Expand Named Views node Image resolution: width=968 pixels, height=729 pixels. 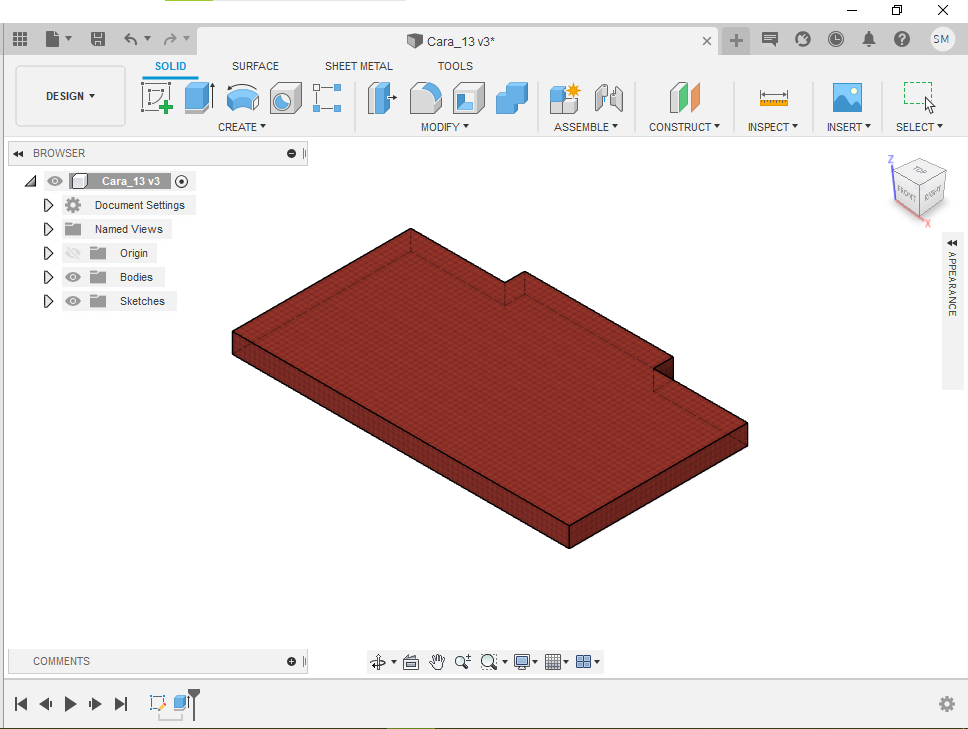pos(48,229)
